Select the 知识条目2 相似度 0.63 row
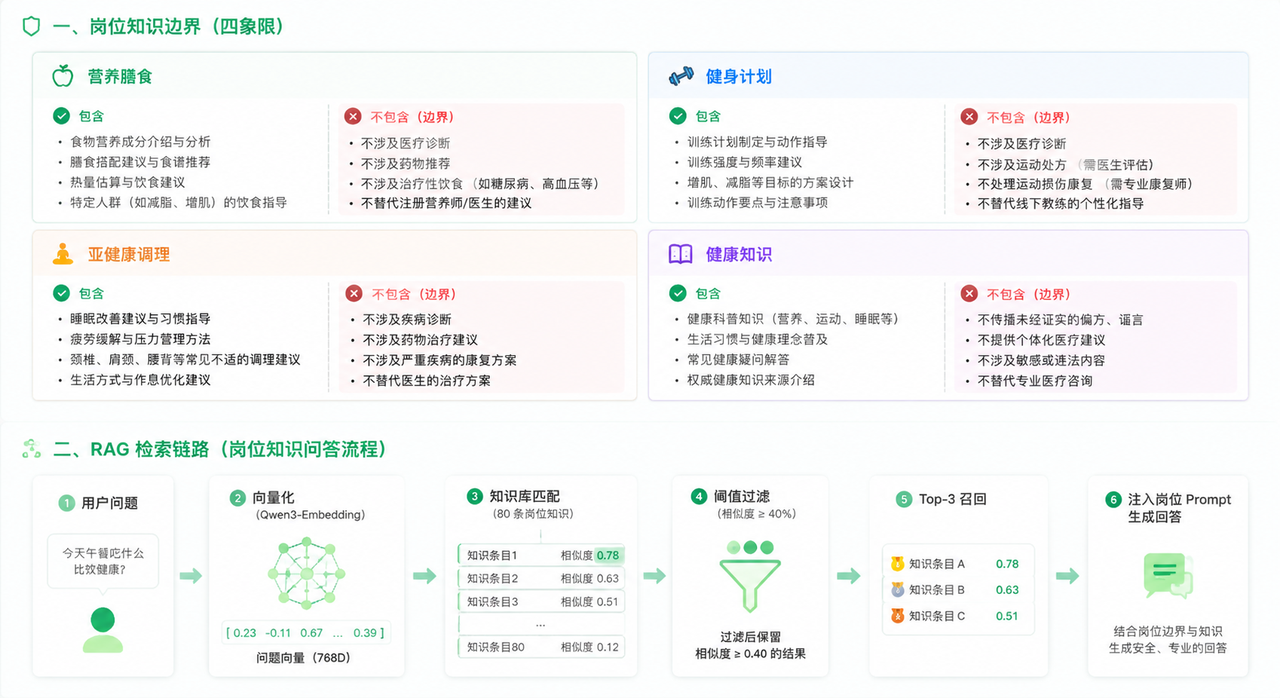This screenshot has width=1280, height=698. (541, 578)
